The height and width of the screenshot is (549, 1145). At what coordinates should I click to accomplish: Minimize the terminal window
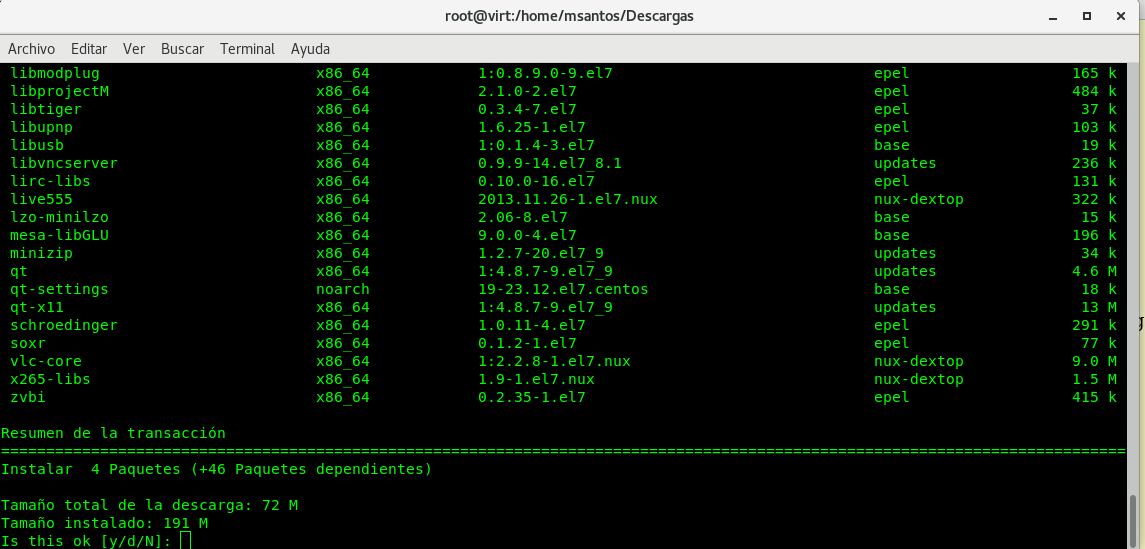pyautogui.click(x=1052, y=16)
